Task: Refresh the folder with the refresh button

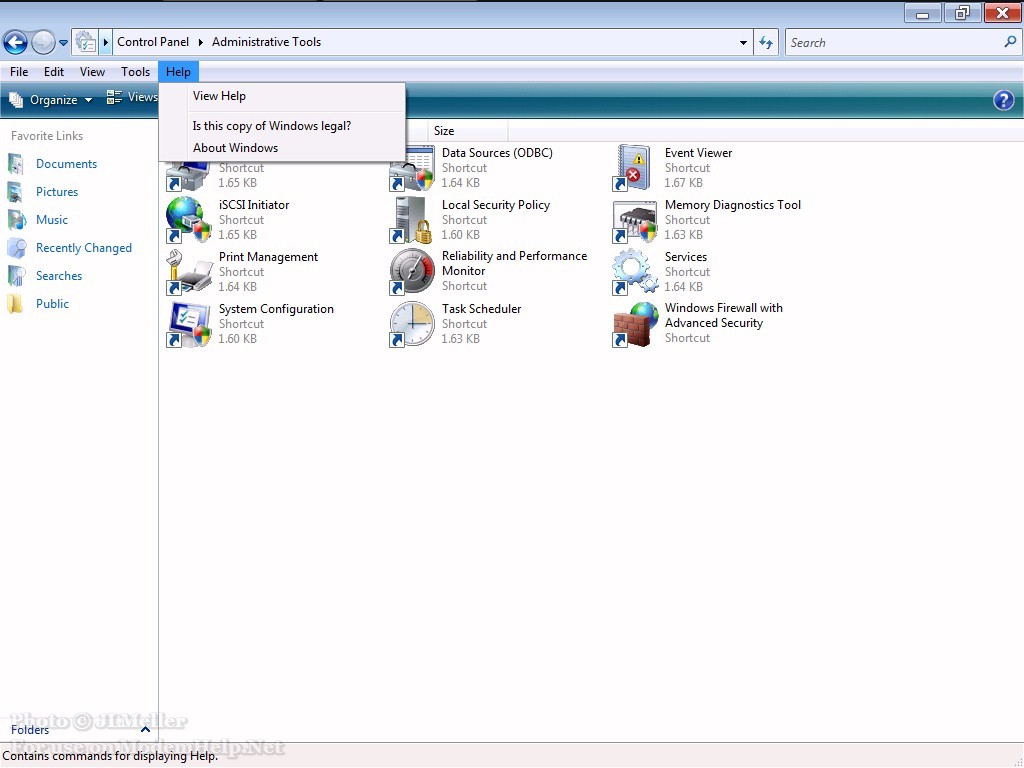Action: [x=766, y=42]
